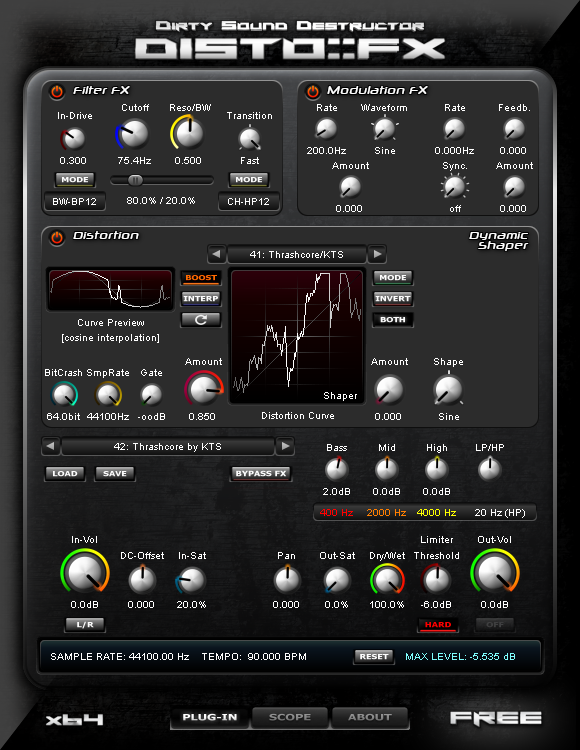Screen dimensions: 580x750
Task: Open the 41: Thrashcore/KTS curve selector
Action: [x=296, y=254]
